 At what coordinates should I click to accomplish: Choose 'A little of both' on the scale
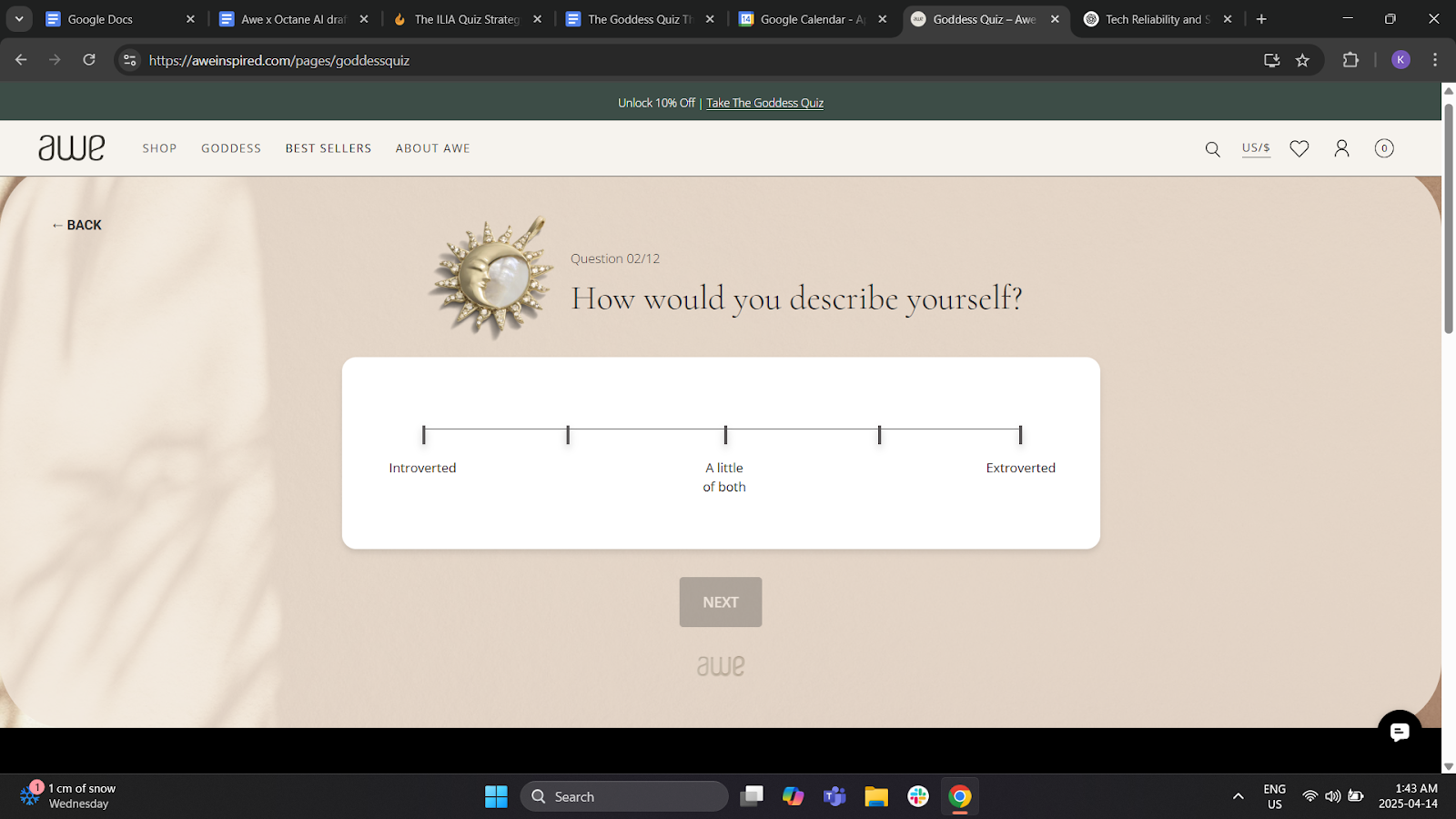click(x=724, y=434)
